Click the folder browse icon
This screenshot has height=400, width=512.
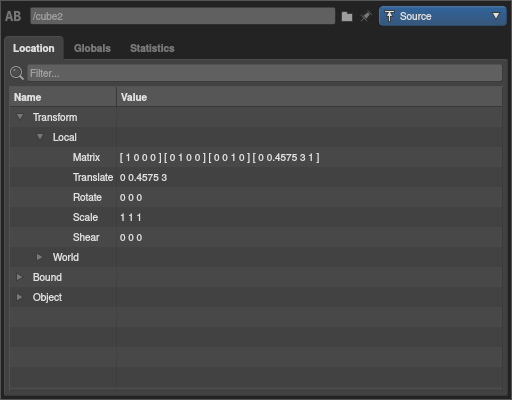coord(347,16)
